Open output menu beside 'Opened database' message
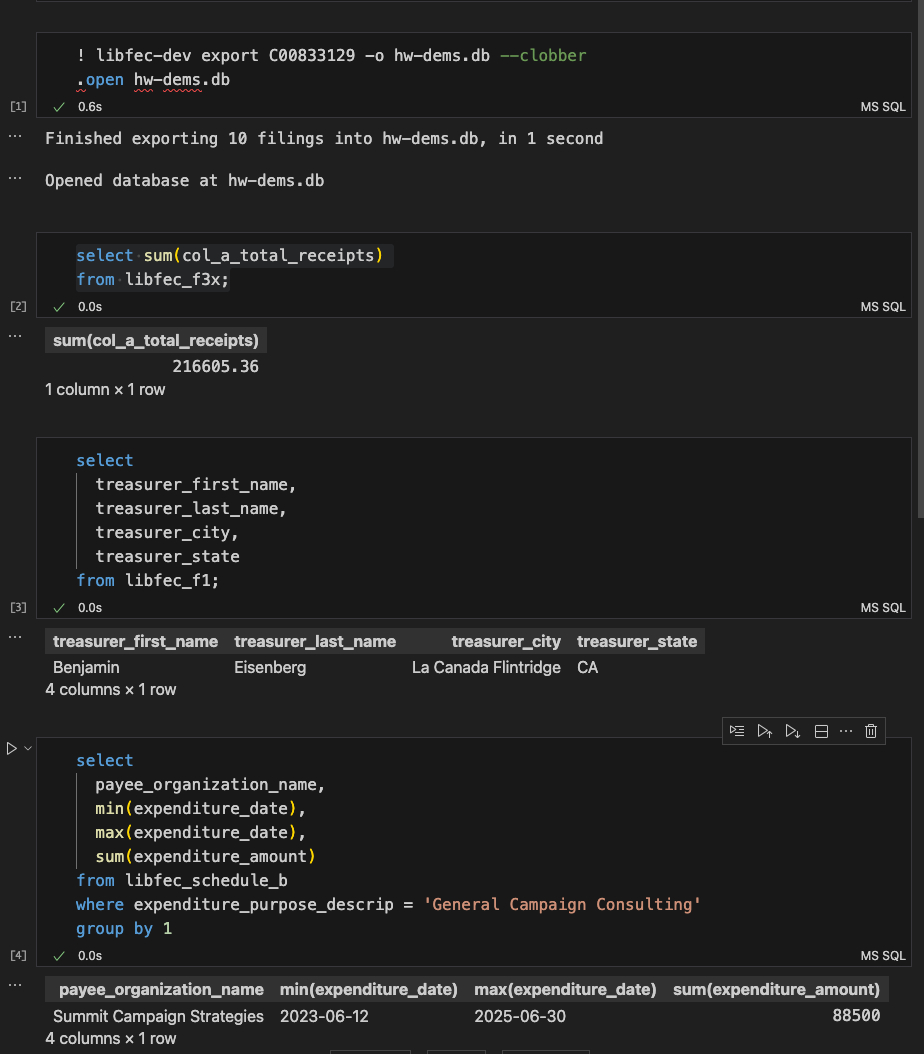 (x=14, y=177)
